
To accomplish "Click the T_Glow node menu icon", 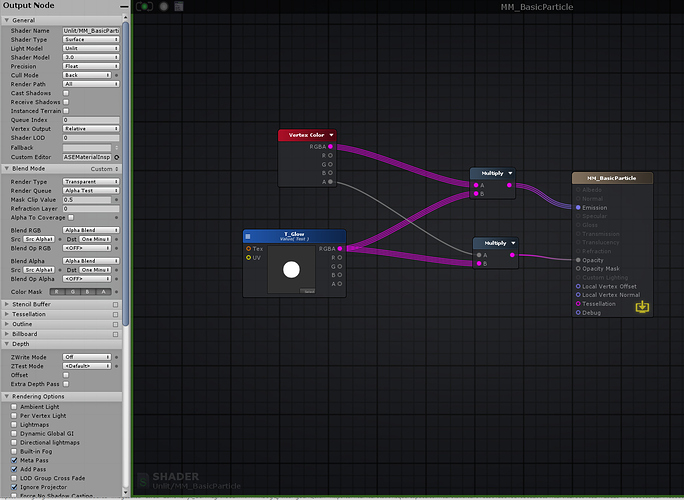I will pos(248,236).
